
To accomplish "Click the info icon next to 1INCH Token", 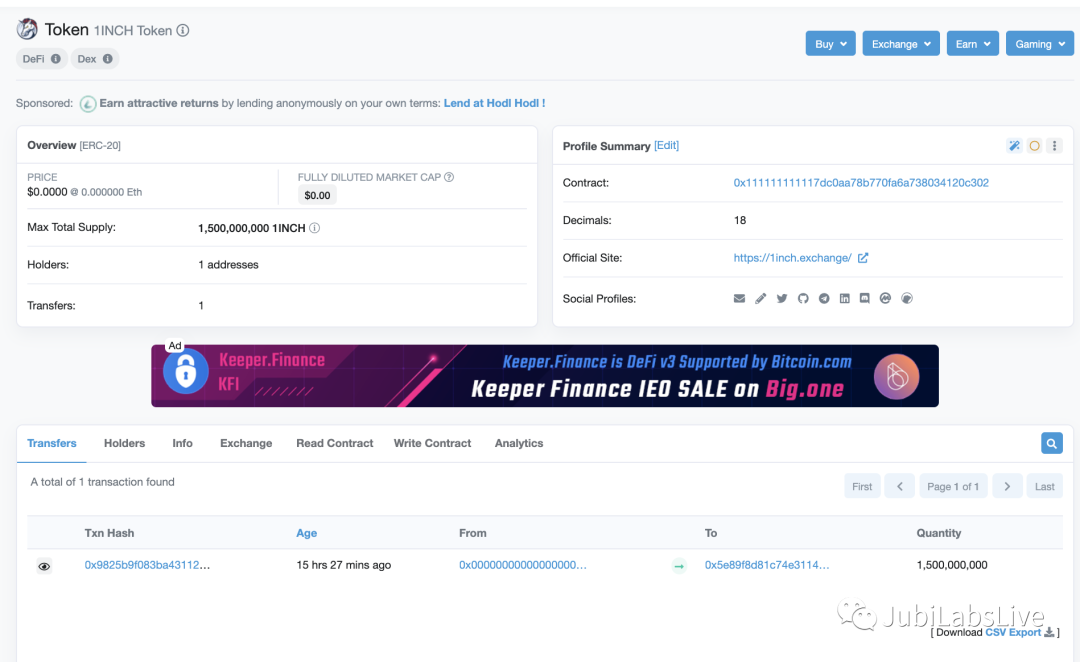I will click(x=183, y=31).
